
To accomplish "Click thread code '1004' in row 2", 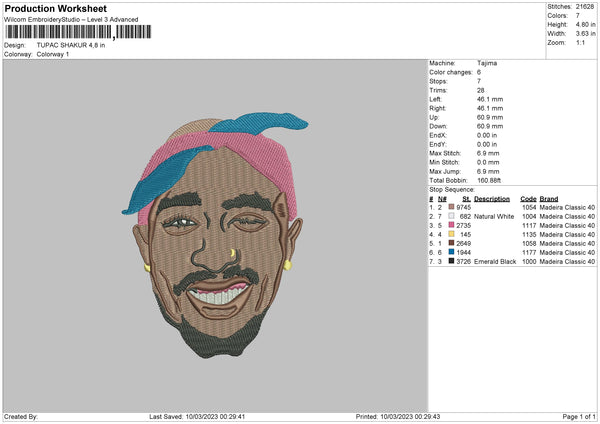I will point(529,217).
